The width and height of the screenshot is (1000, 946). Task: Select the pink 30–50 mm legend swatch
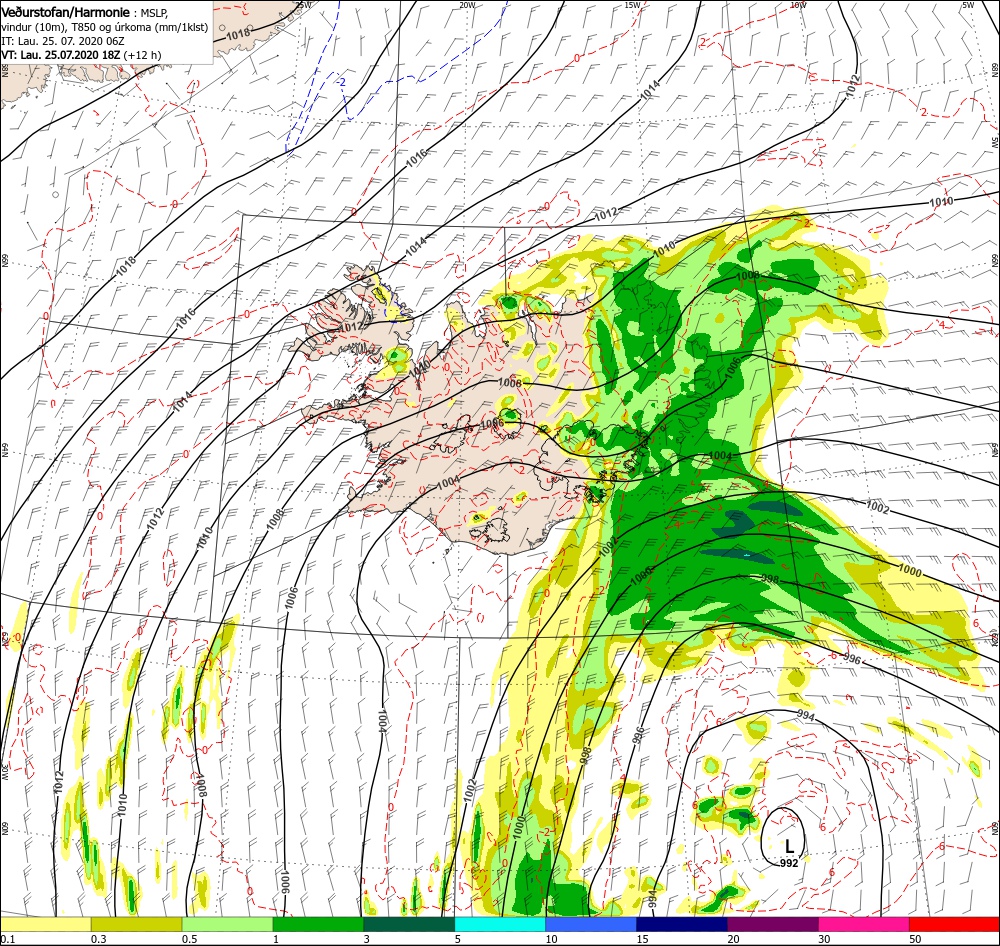click(864, 924)
